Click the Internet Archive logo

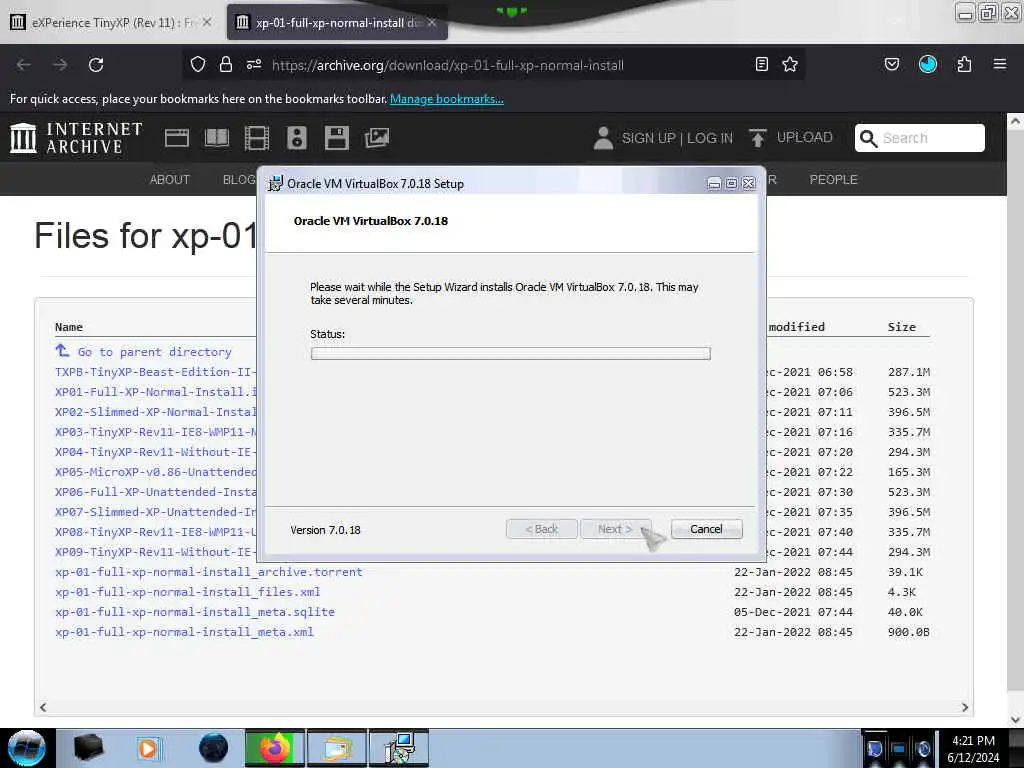click(x=76, y=138)
